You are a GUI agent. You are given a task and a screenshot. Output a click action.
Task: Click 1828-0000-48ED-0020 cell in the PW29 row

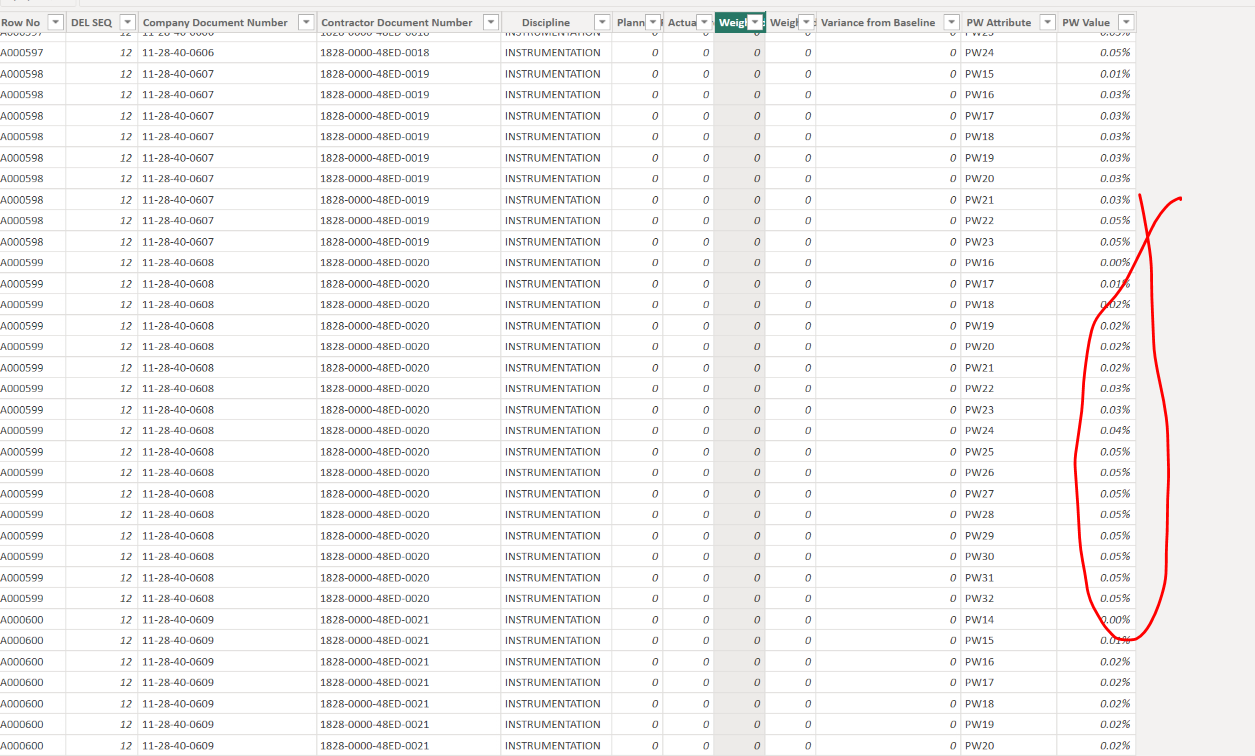[x=408, y=536]
